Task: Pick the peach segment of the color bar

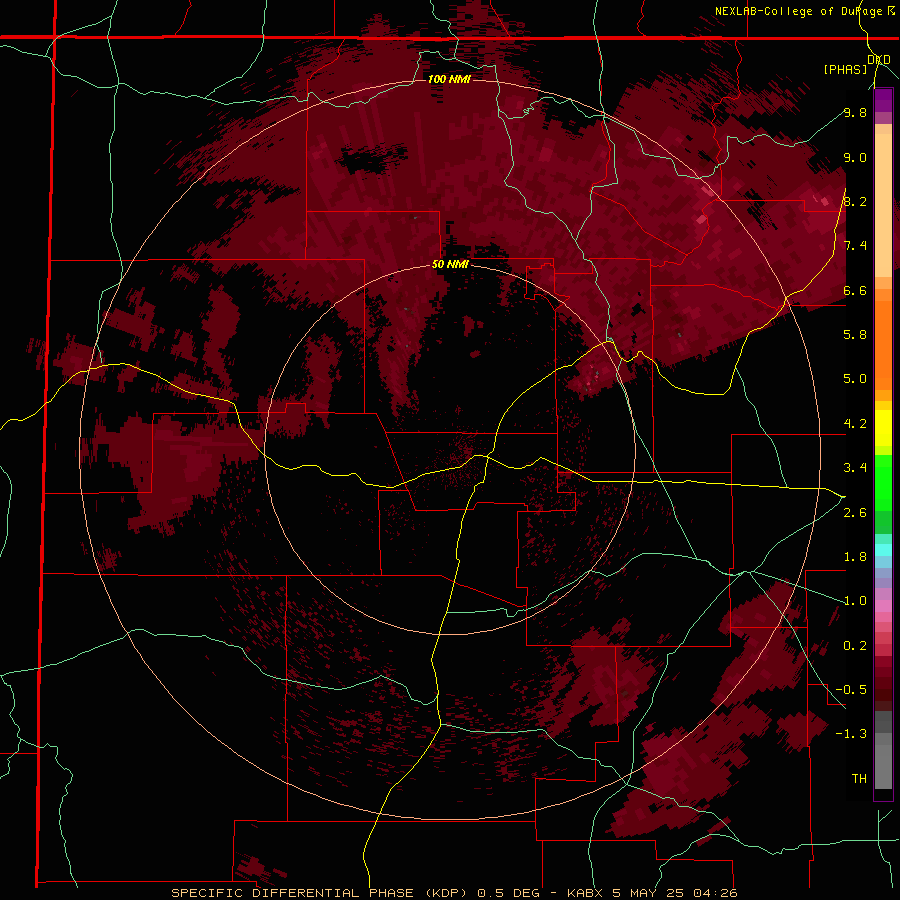Action: pos(883,205)
